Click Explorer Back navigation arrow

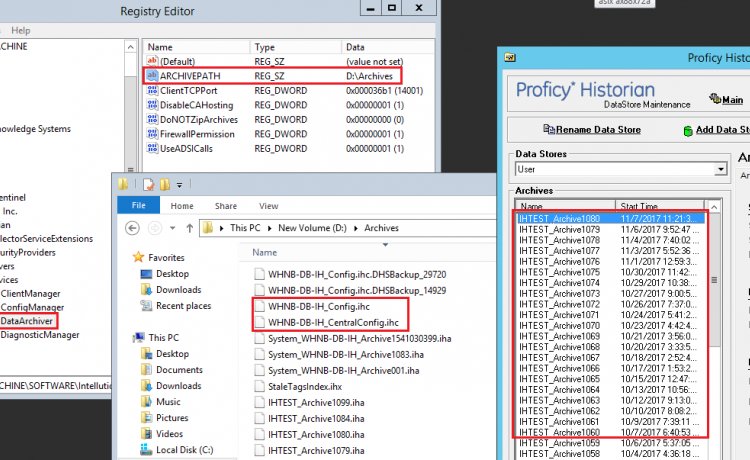(132, 228)
